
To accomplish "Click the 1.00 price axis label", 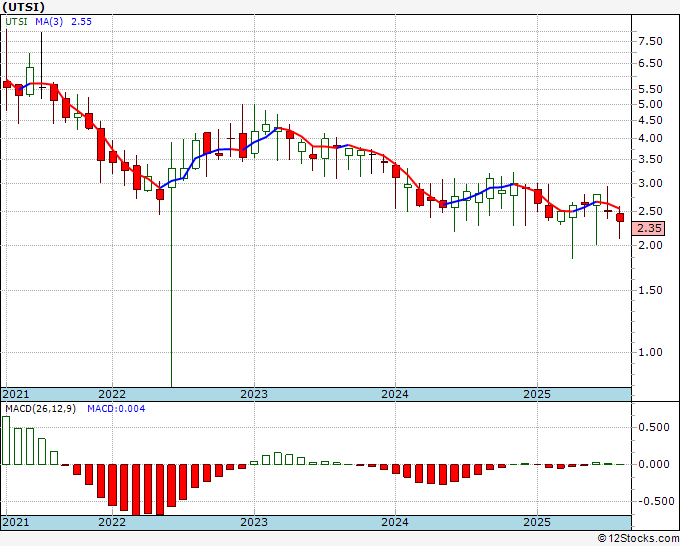I will click(650, 352).
